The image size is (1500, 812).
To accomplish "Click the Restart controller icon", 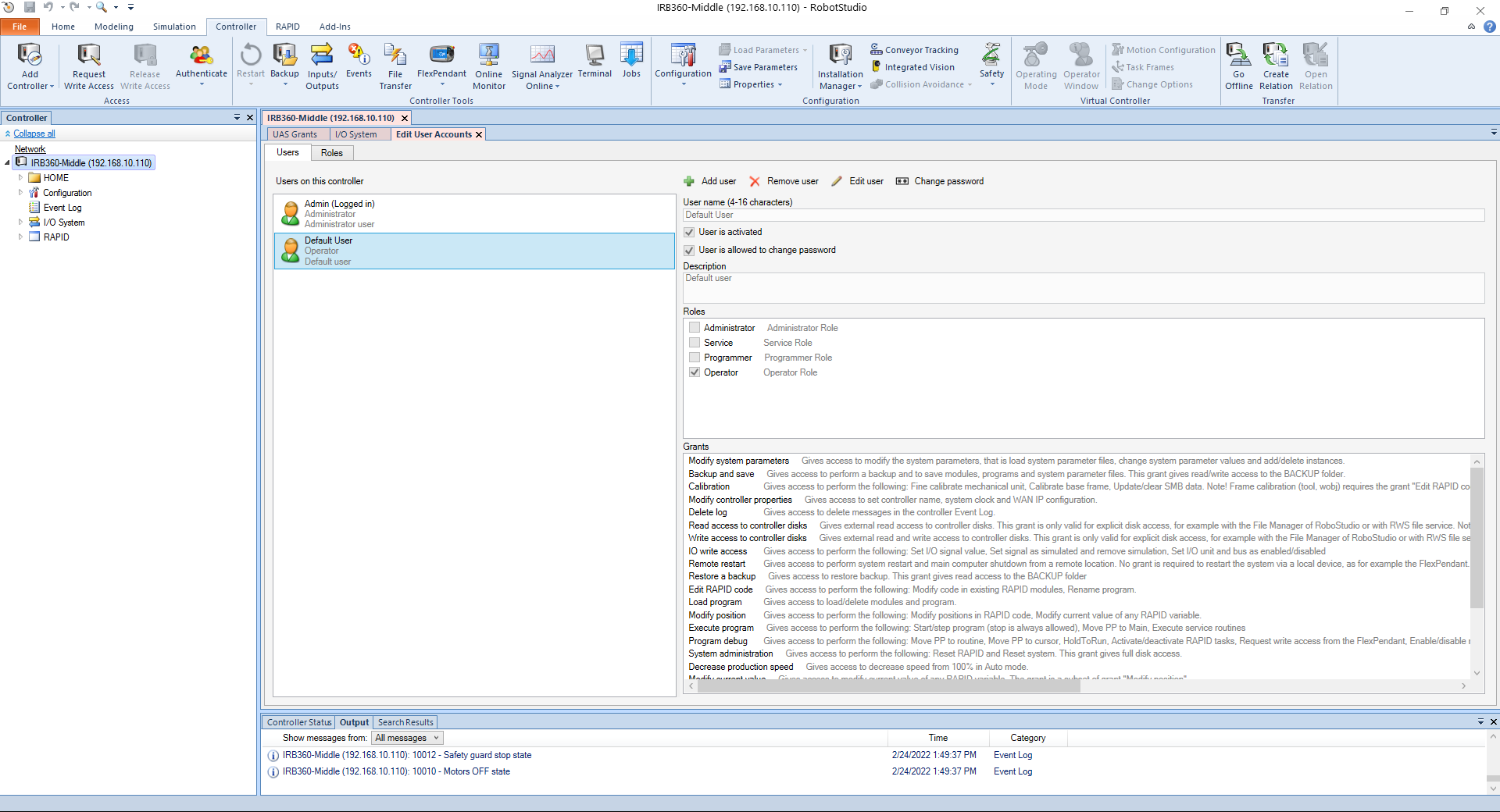I will coord(251,55).
